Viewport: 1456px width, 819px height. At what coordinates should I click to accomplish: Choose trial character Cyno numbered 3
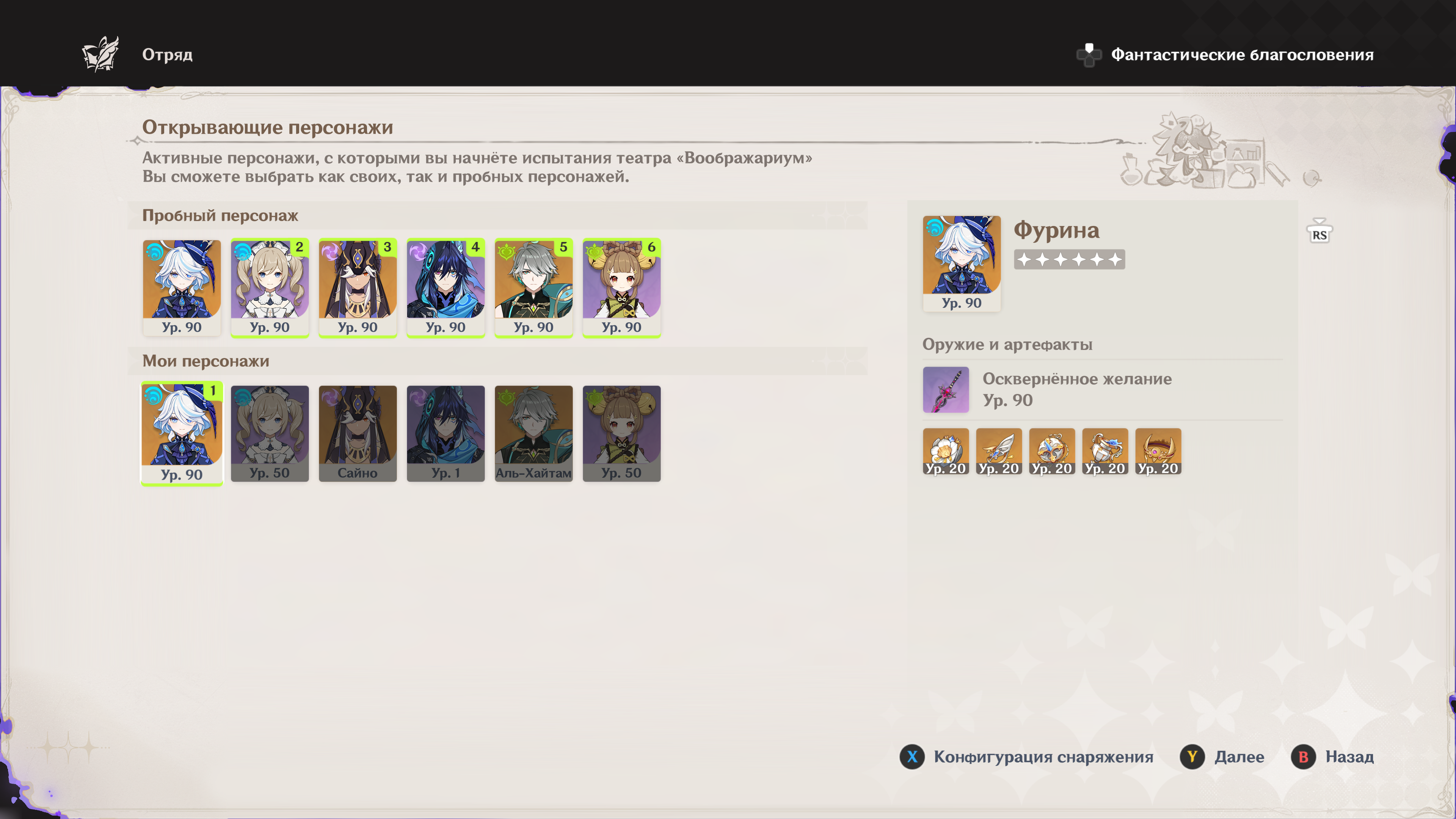tap(358, 288)
